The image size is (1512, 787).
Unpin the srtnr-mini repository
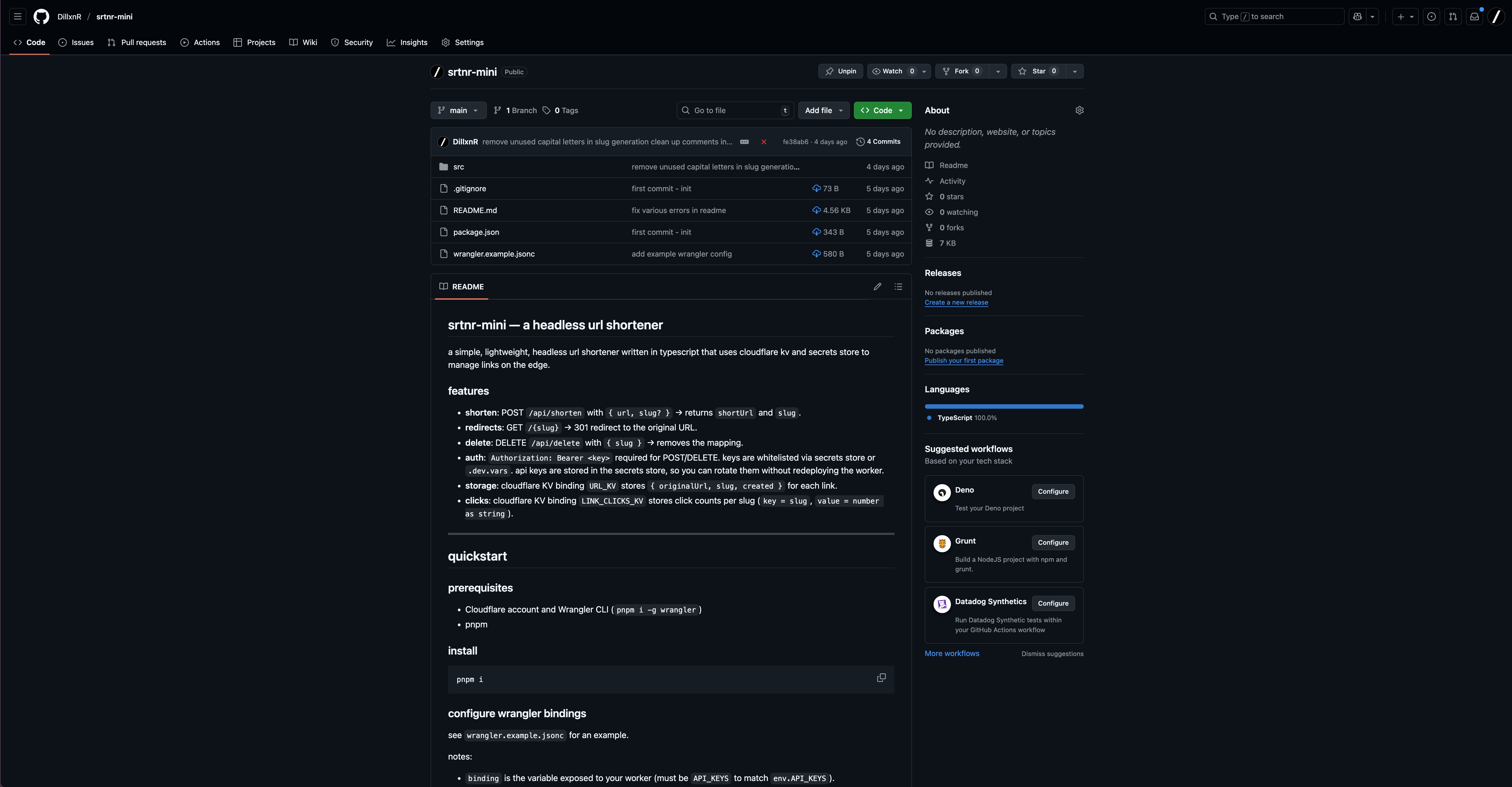[840, 71]
